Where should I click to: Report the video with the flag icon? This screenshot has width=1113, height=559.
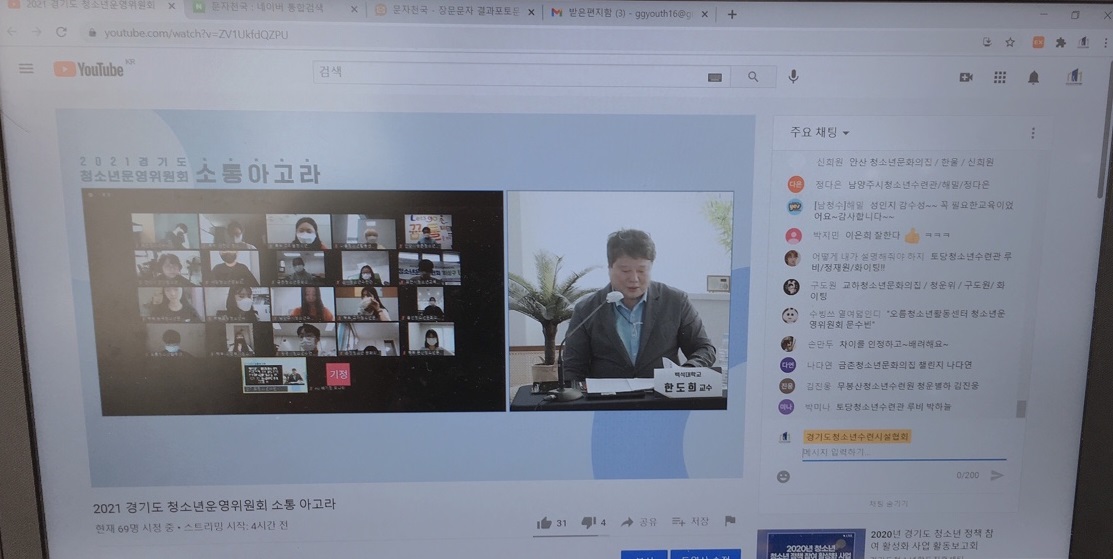[730, 521]
